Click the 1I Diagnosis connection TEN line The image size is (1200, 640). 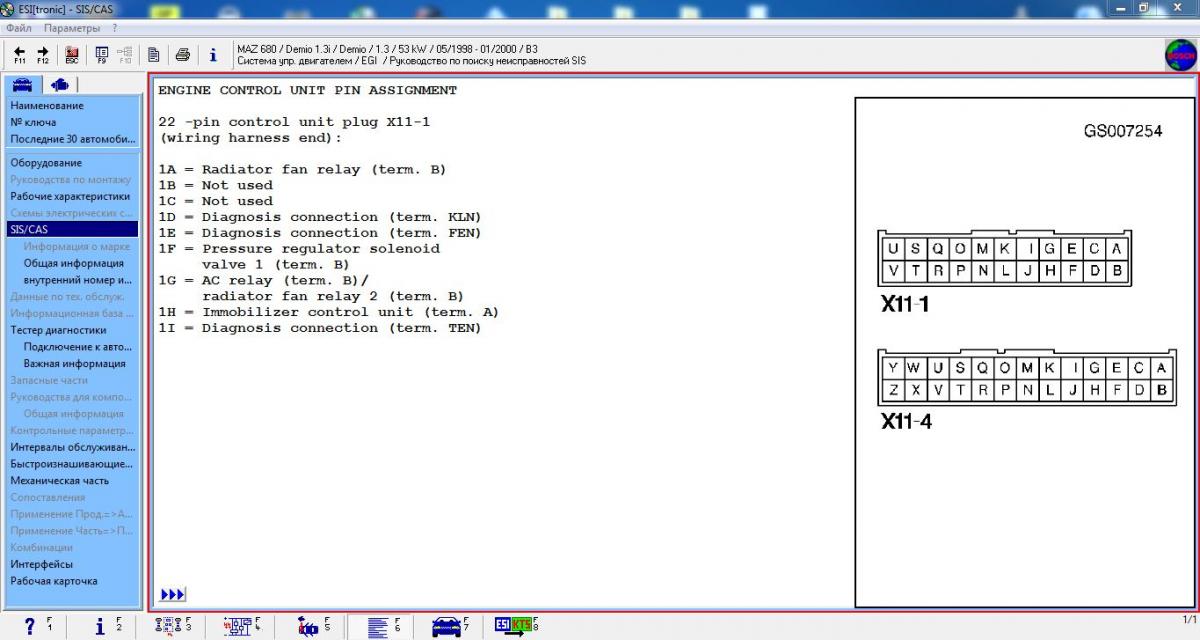coord(320,328)
